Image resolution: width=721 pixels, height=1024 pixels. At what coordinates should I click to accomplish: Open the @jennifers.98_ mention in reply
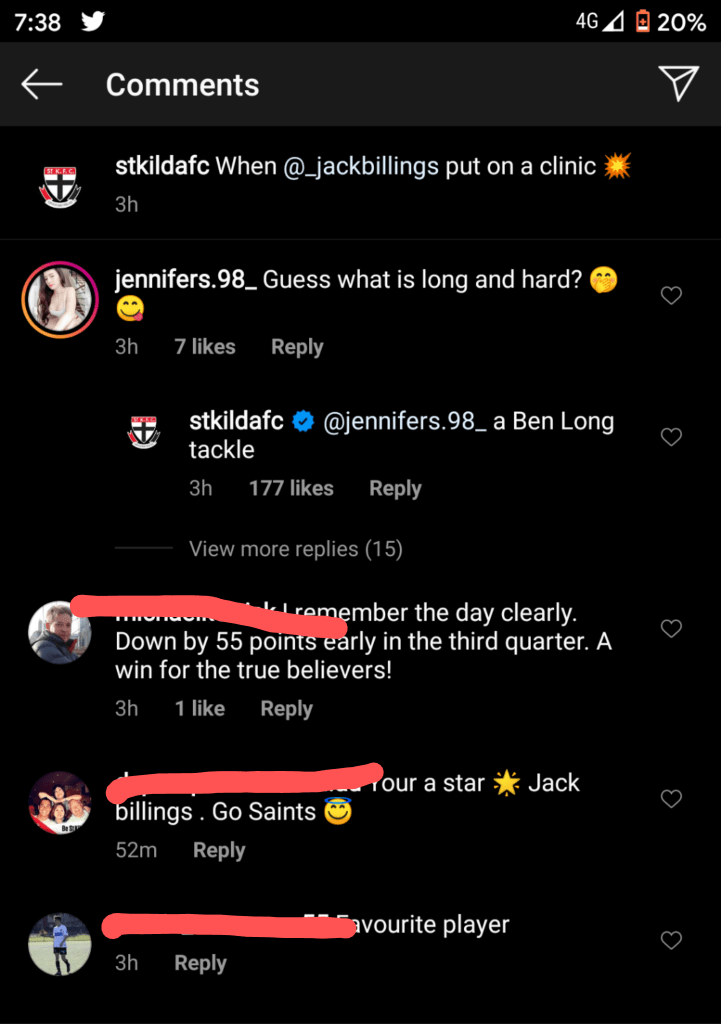click(x=405, y=422)
